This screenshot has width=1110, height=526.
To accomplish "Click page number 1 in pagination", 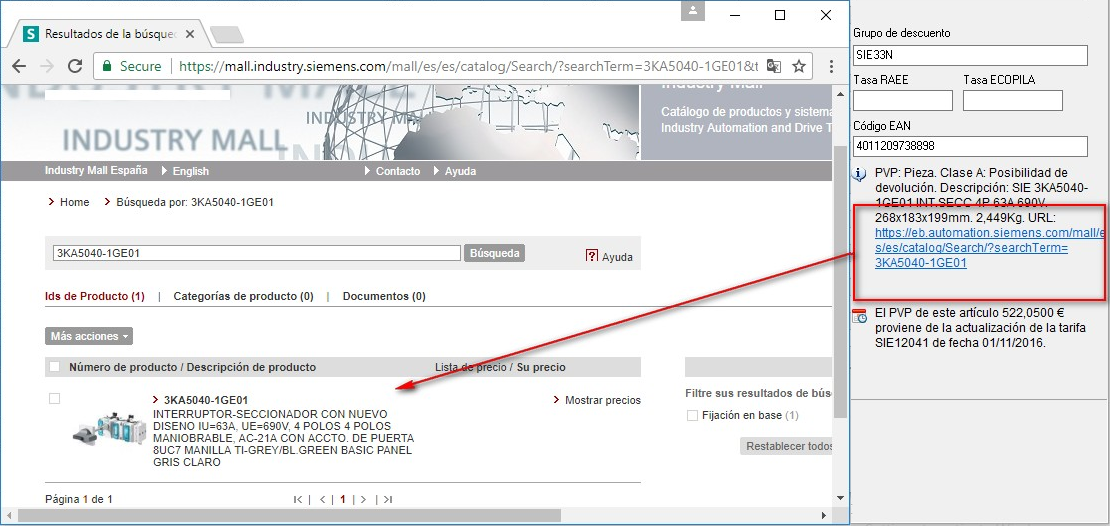I will [x=343, y=500].
